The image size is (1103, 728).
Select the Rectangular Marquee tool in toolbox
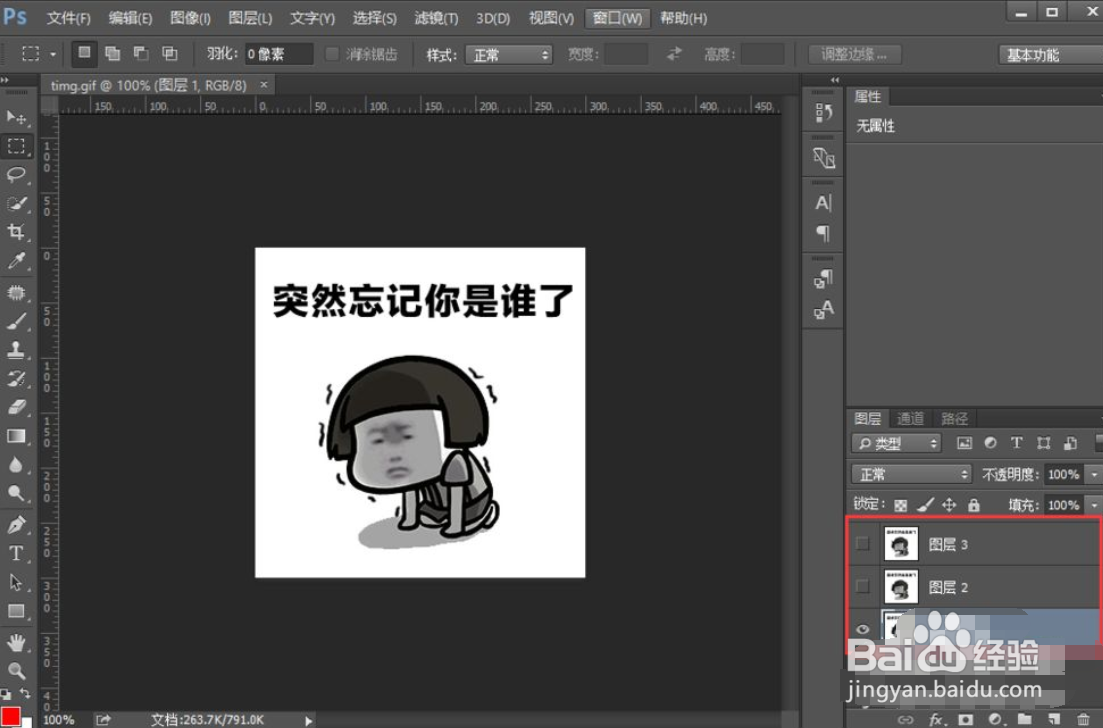(16, 146)
